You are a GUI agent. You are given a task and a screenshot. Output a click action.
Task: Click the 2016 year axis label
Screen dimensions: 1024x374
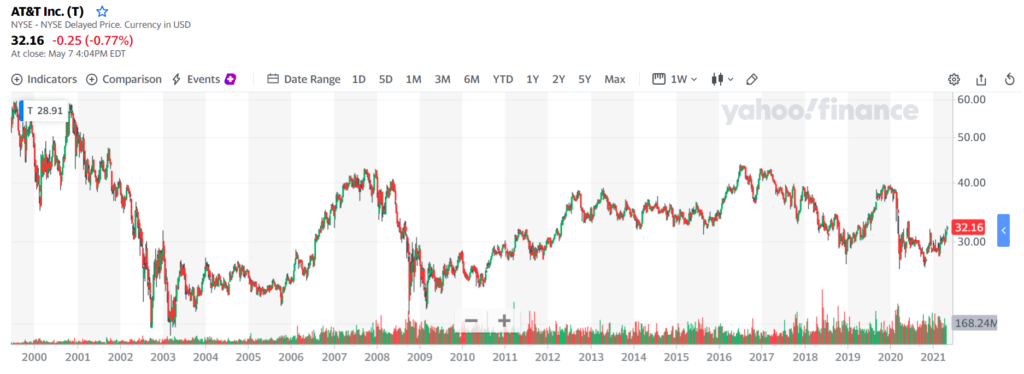click(719, 357)
